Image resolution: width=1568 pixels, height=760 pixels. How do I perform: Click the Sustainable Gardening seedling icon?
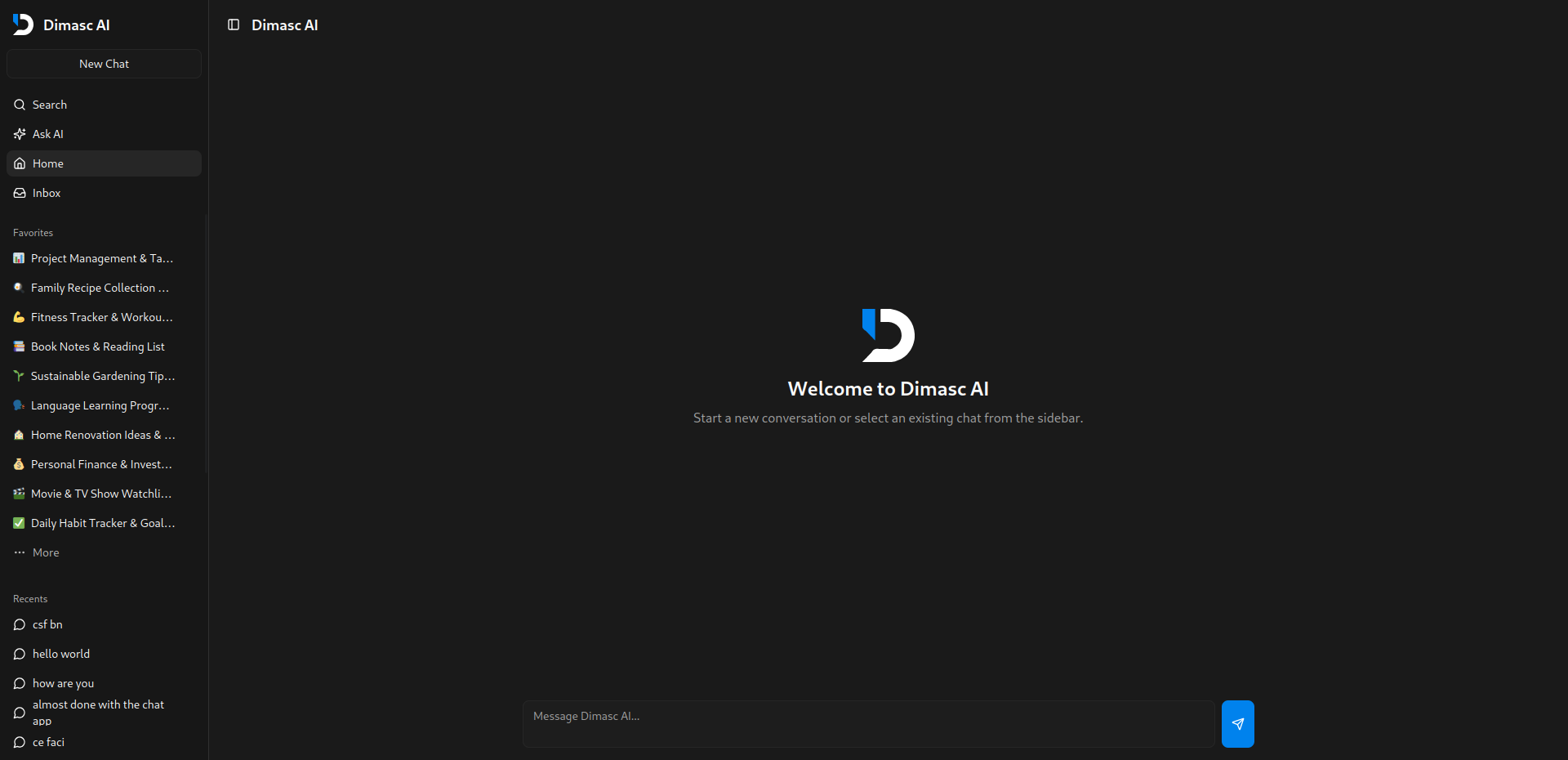pos(19,376)
